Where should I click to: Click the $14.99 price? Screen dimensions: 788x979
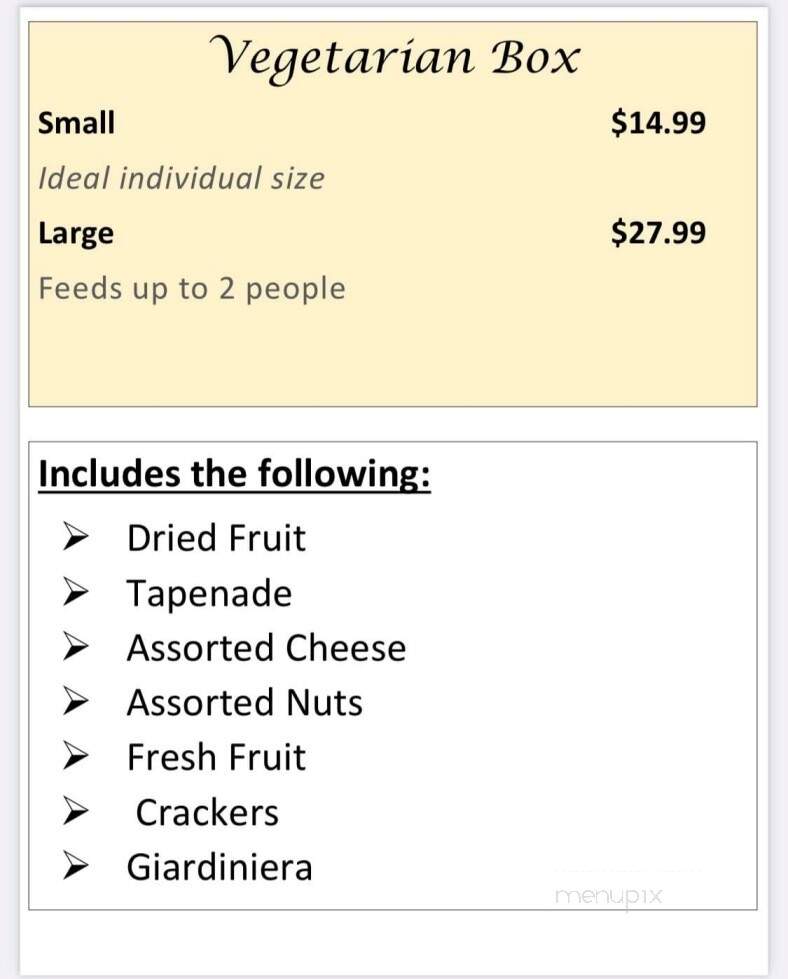(x=658, y=122)
